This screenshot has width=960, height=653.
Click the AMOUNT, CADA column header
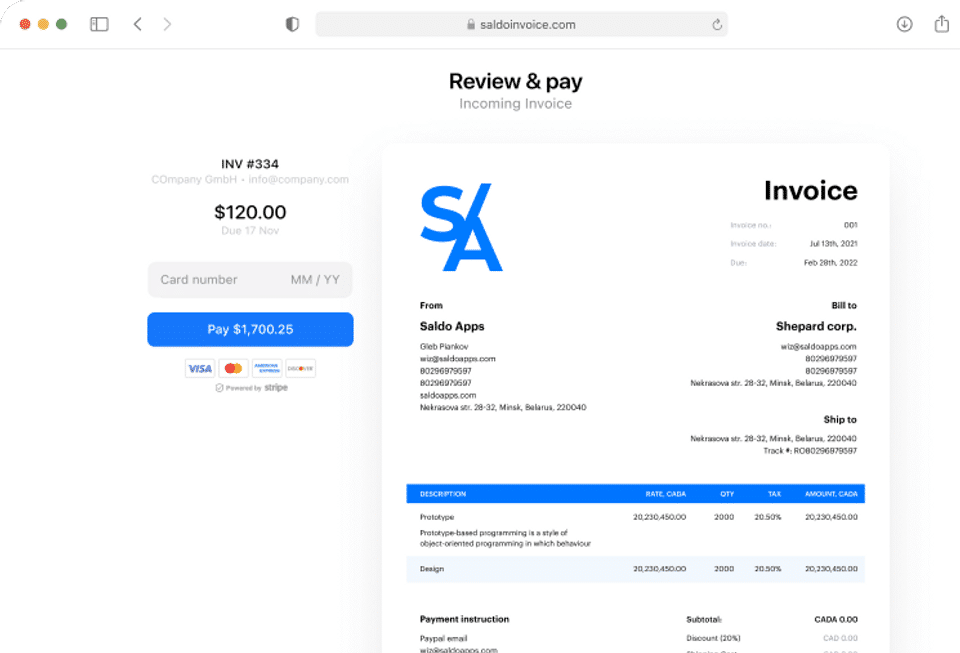pos(831,494)
